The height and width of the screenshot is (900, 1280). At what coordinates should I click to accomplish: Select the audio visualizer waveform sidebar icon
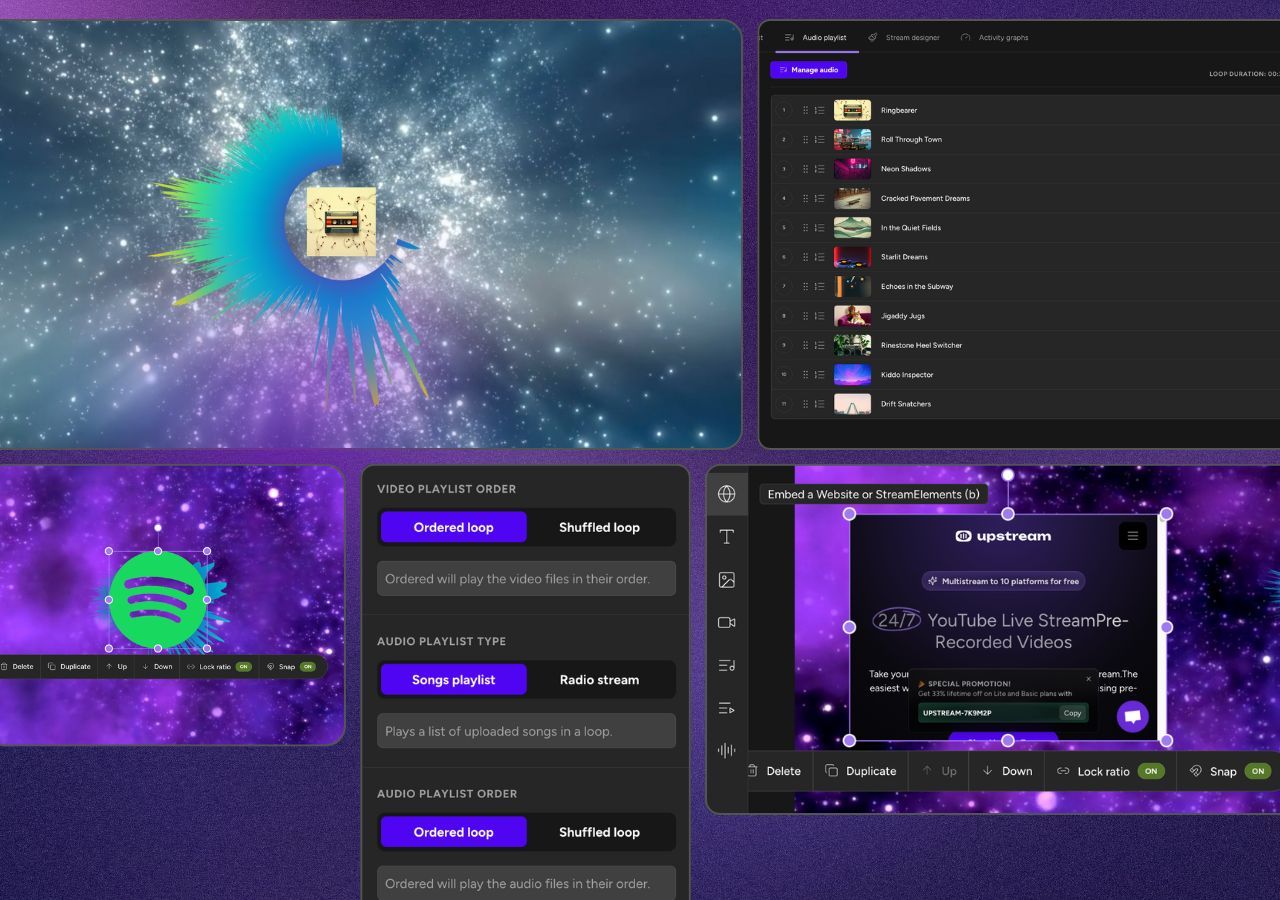[x=727, y=750]
